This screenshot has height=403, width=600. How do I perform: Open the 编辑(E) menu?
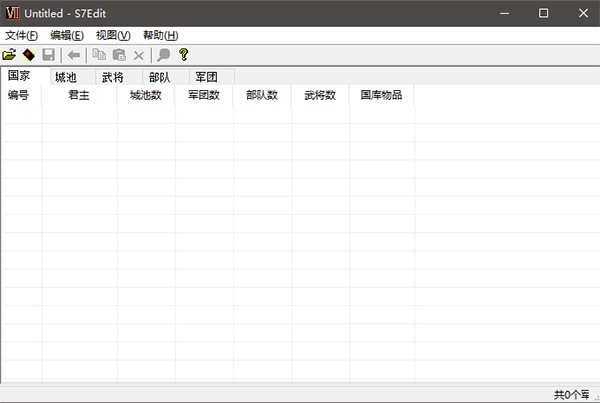pos(67,35)
